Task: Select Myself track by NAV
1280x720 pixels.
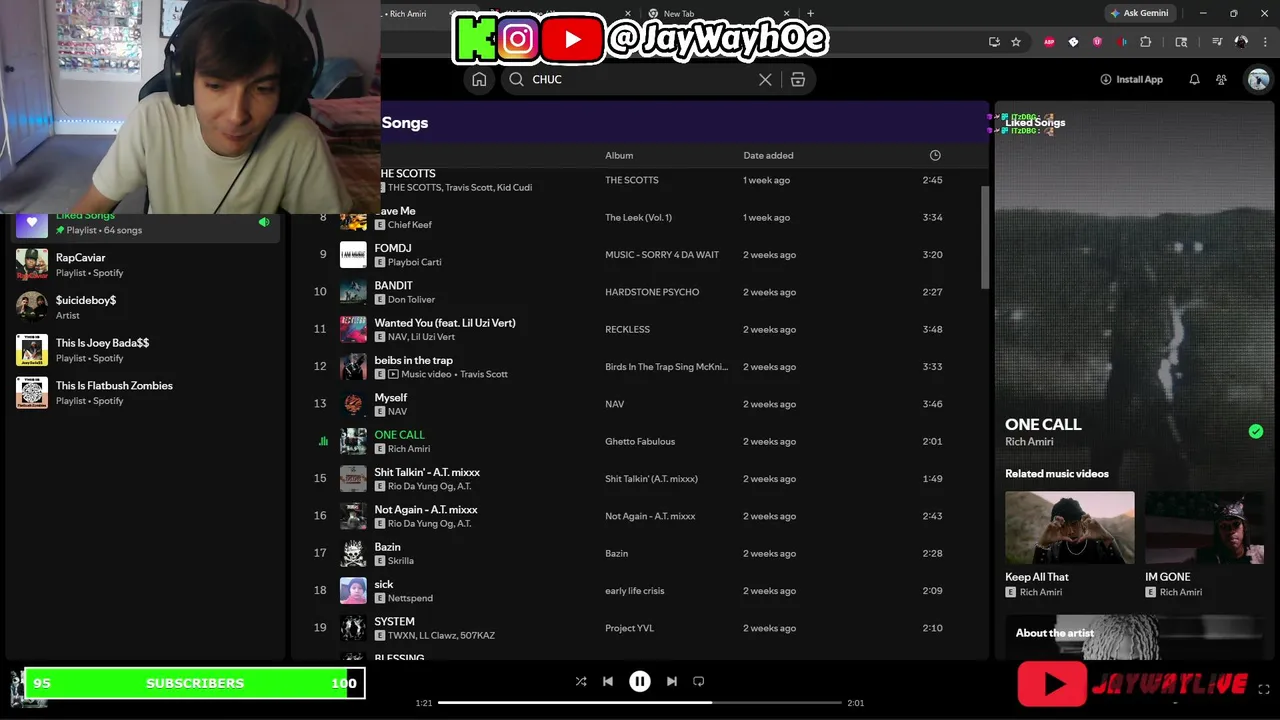Action: coord(391,397)
